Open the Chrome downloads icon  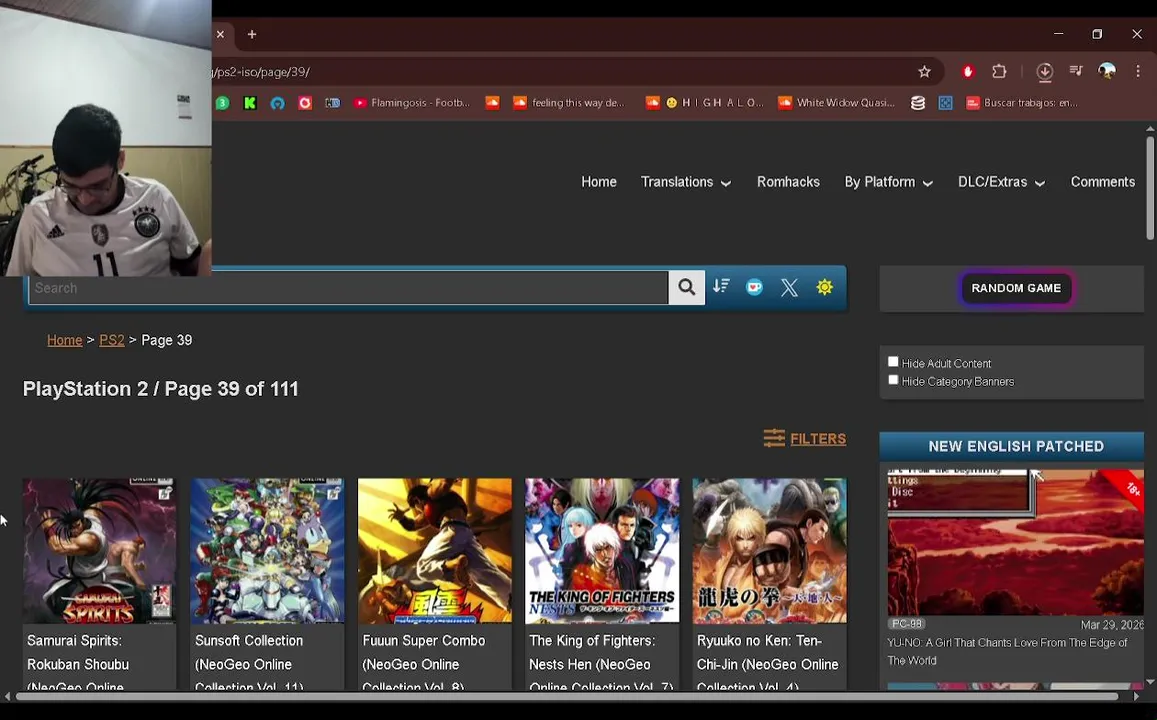[x=1044, y=72]
